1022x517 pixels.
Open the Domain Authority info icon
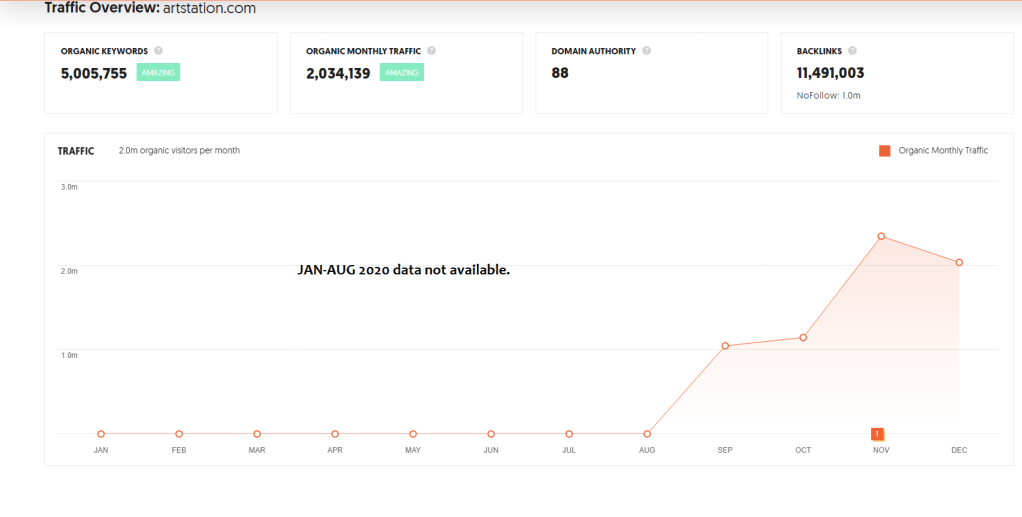[x=646, y=50]
